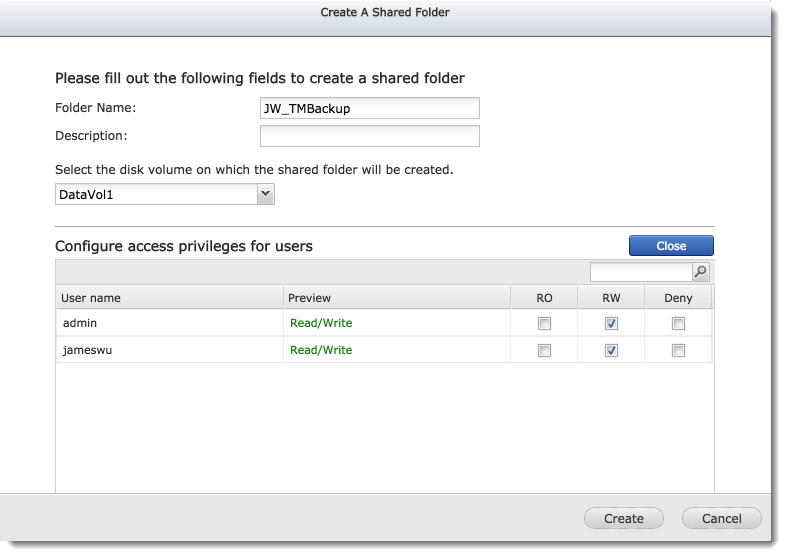Check Deny for admin user
Viewport: 786px width, 556px height.
click(x=679, y=323)
